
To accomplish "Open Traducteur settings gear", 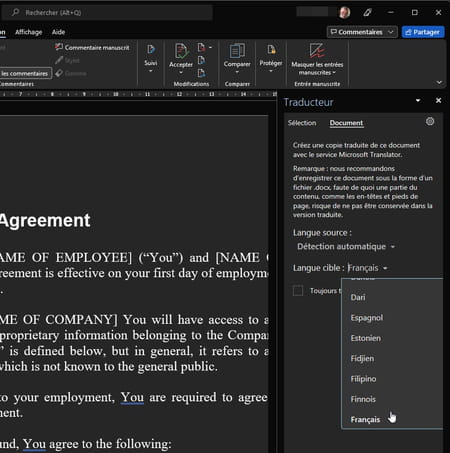I will pos(430,121).
